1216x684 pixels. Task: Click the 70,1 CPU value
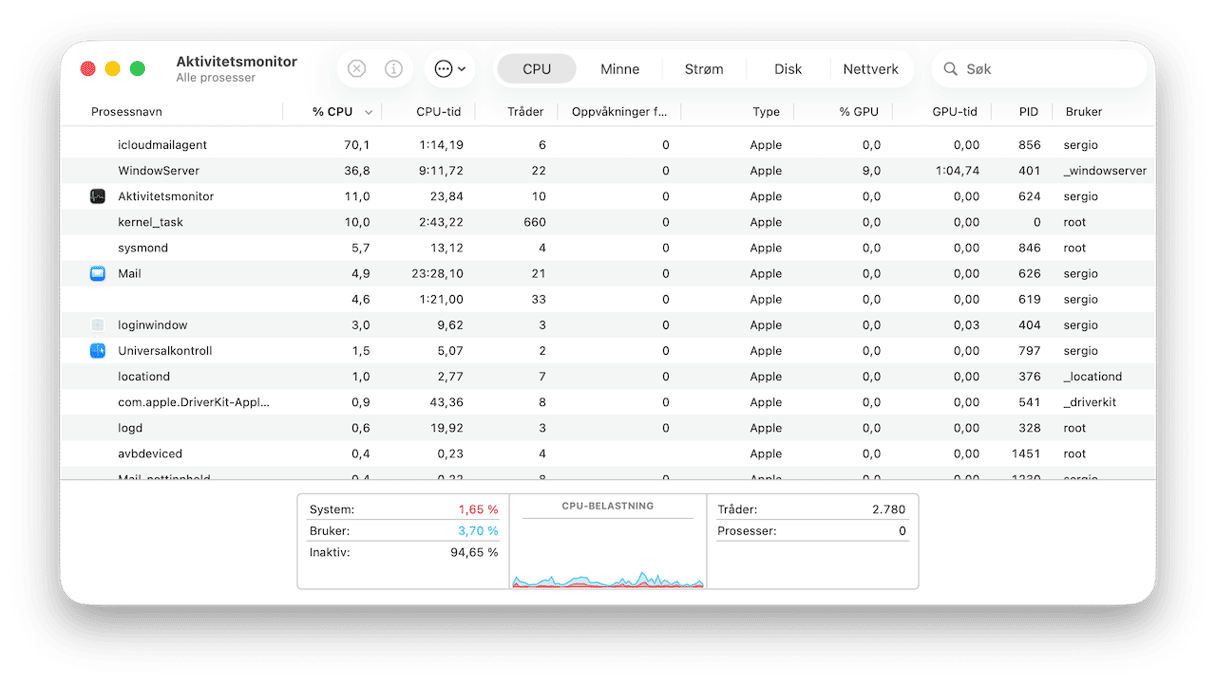coord(357,145)
